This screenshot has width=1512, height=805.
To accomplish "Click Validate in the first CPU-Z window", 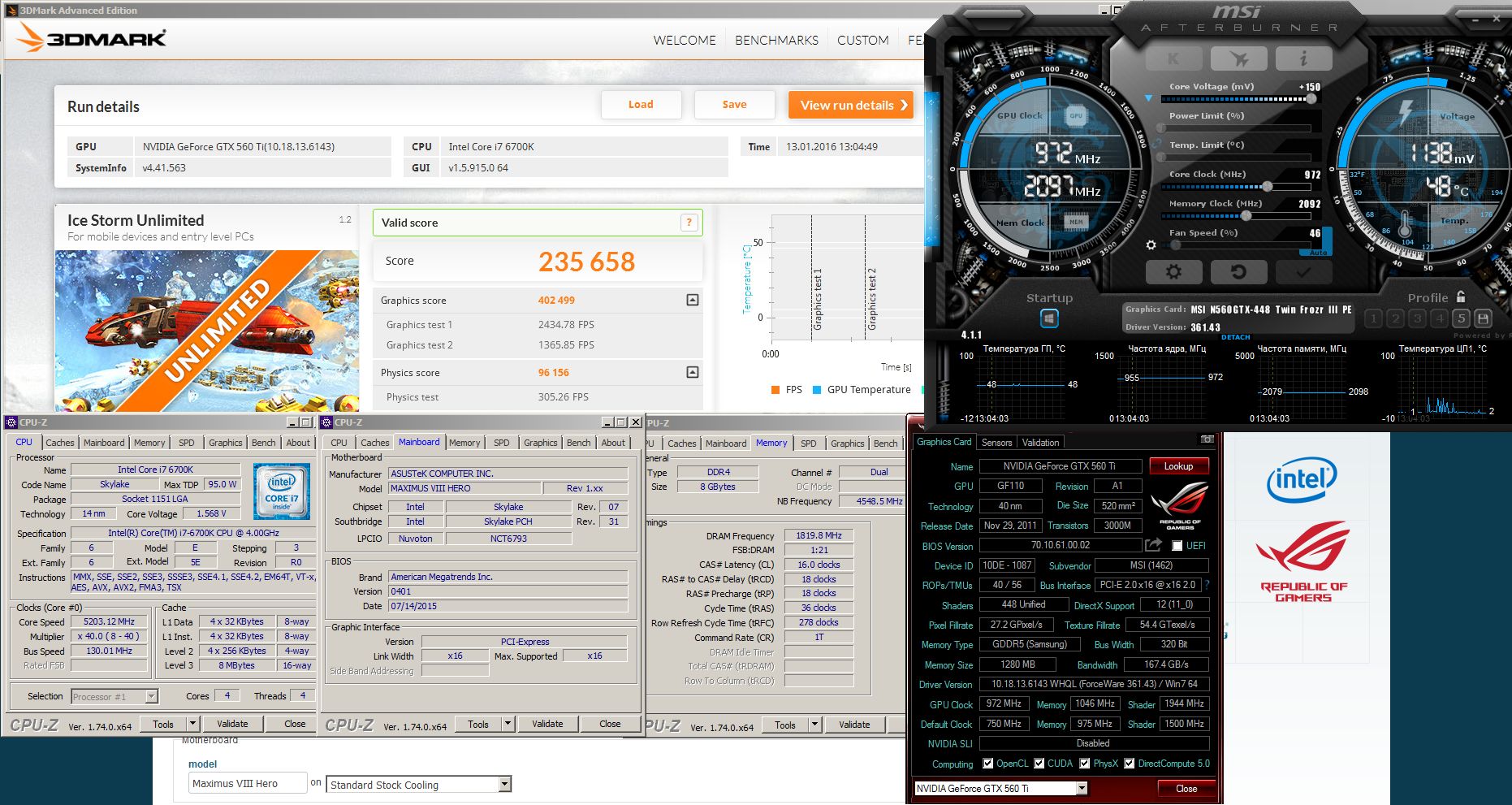I will [x=232, y=724].
